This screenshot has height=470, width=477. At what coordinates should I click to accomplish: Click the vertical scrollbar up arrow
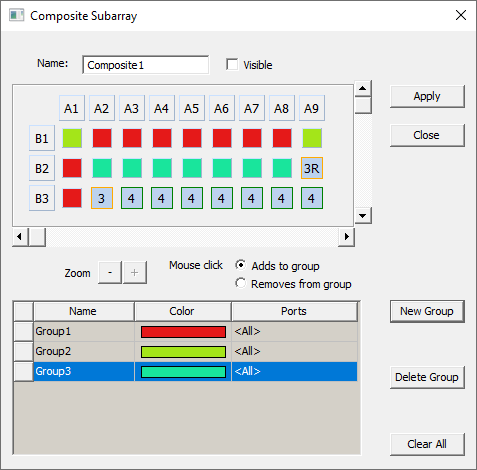(363, 88)
